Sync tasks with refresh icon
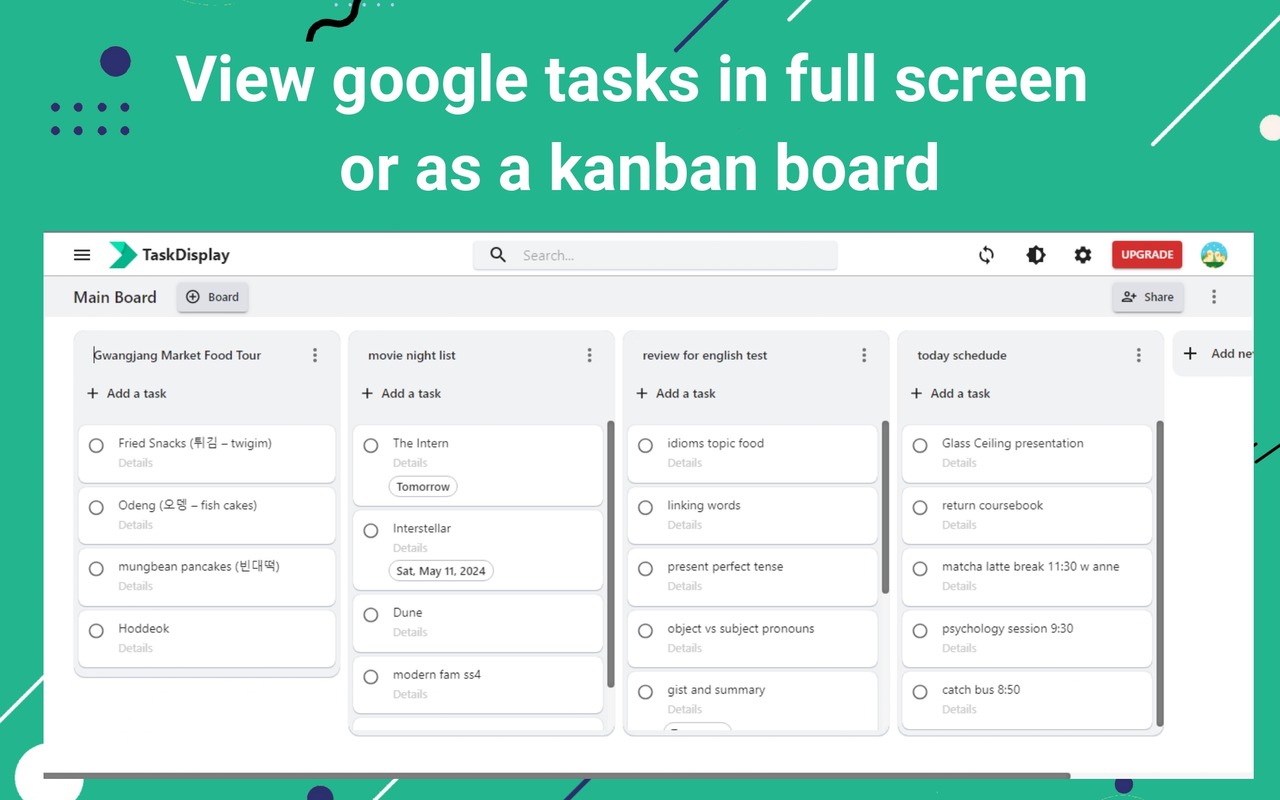1280x800 pixels. click(986, 255)
